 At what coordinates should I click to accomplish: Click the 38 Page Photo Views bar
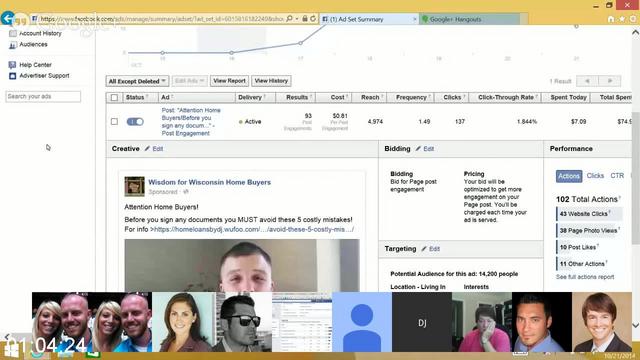[x=589, y=231]
